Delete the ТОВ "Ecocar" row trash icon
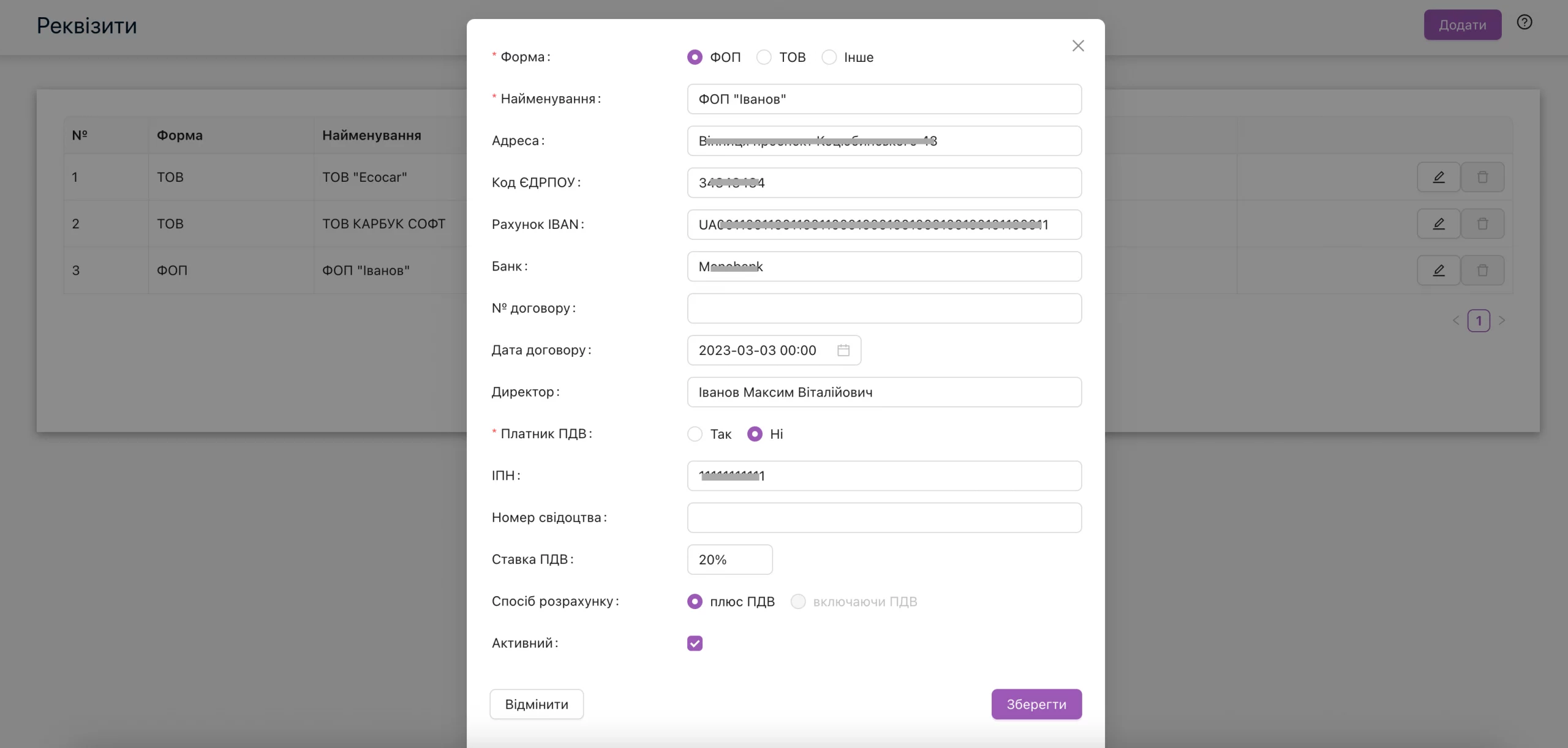The image size is (1568, 748). (1482, 178)
